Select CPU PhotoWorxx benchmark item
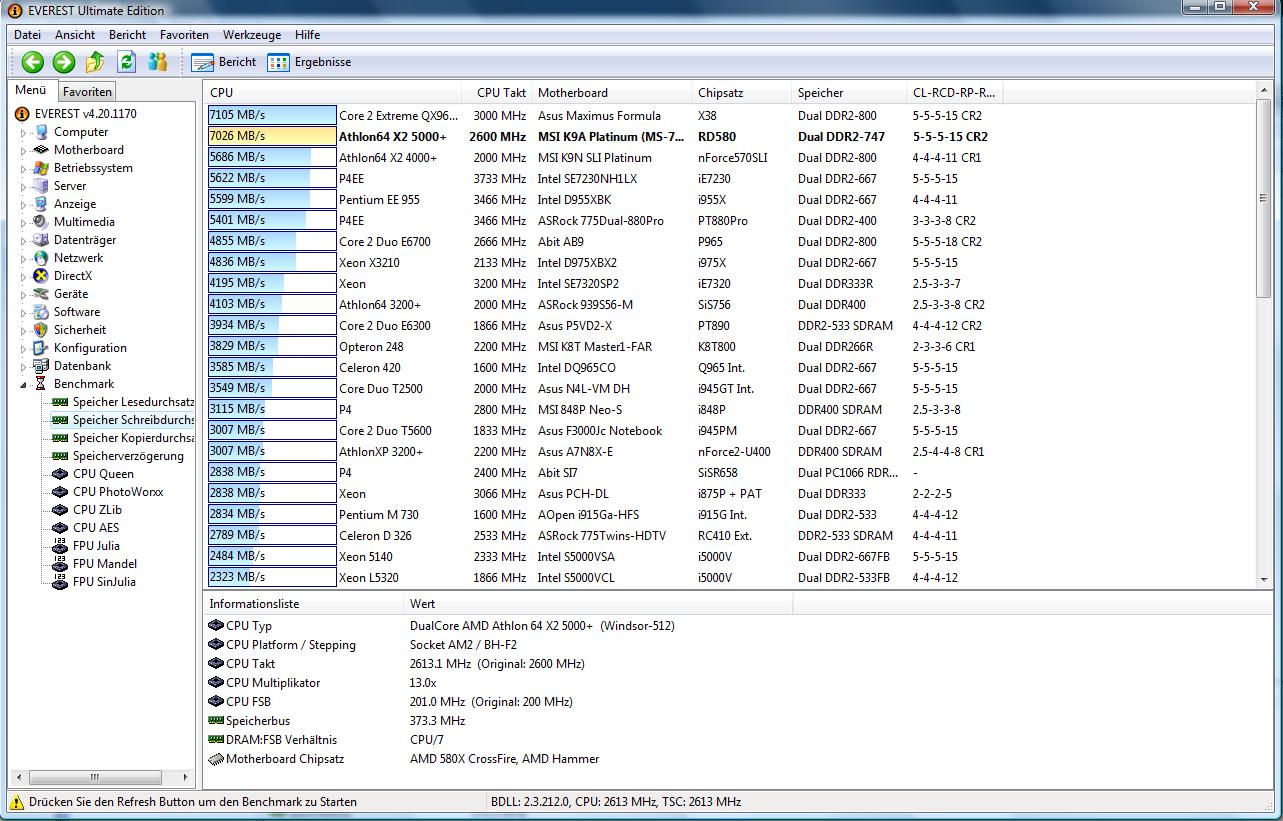This screenshot has height=821, width=1283. [x=118, y=492]
